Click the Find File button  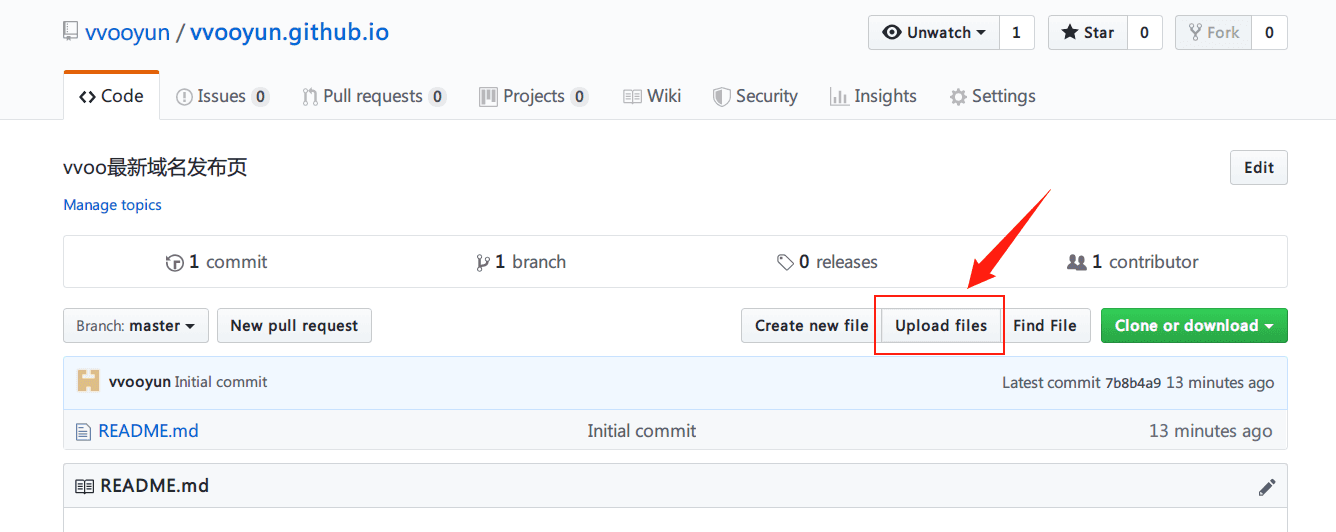1045,326
